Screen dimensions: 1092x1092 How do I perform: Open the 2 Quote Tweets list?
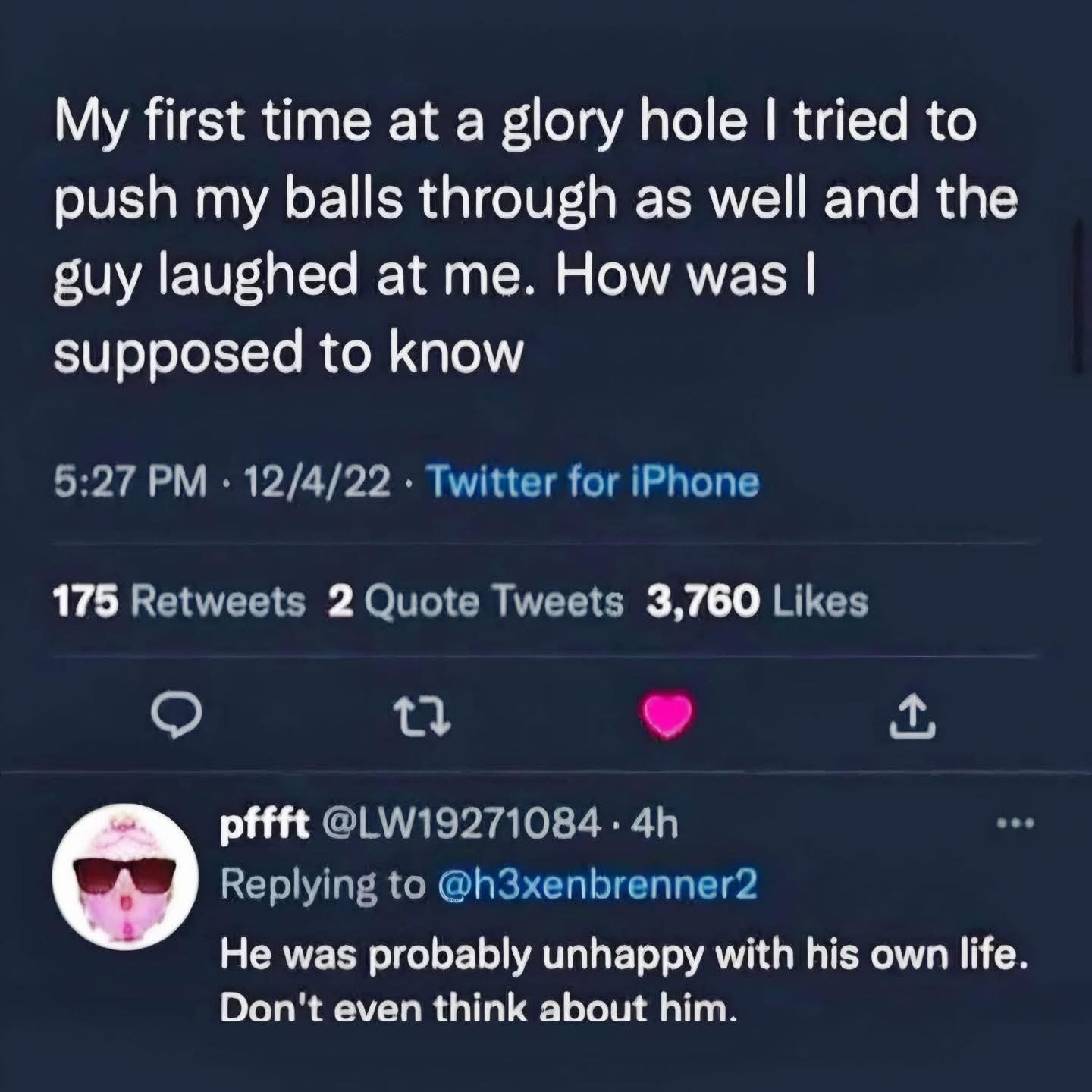pyautogui.click(x=476, y=602)
